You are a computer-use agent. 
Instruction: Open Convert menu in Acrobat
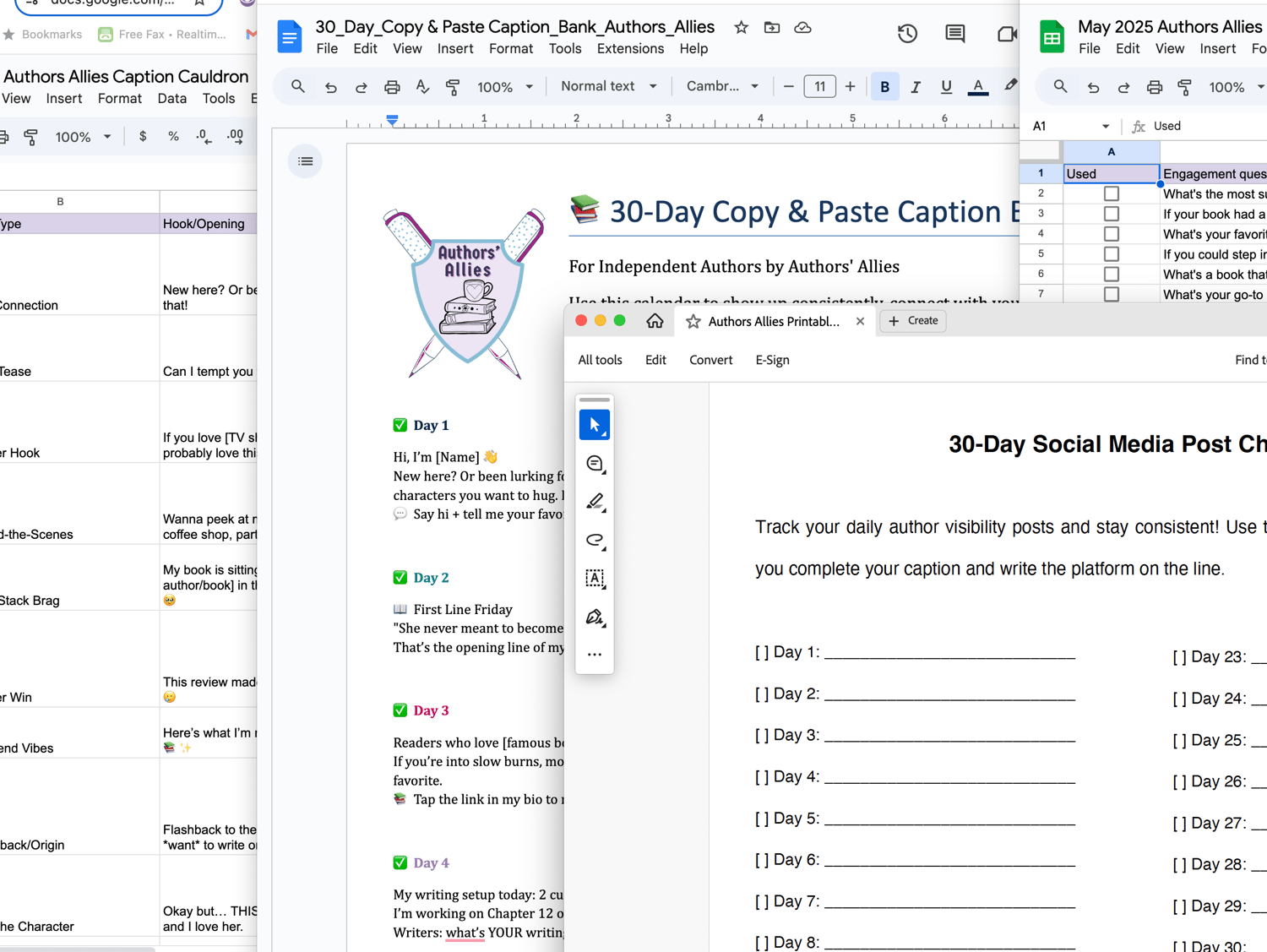[x=710, y=360]
